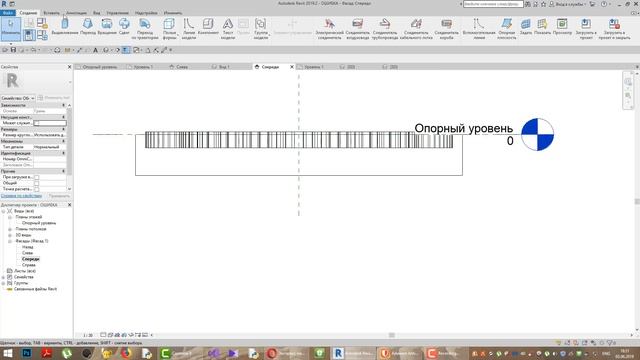
Task: Open the Справка по свойствам link
Action: [x=21, y=196]
